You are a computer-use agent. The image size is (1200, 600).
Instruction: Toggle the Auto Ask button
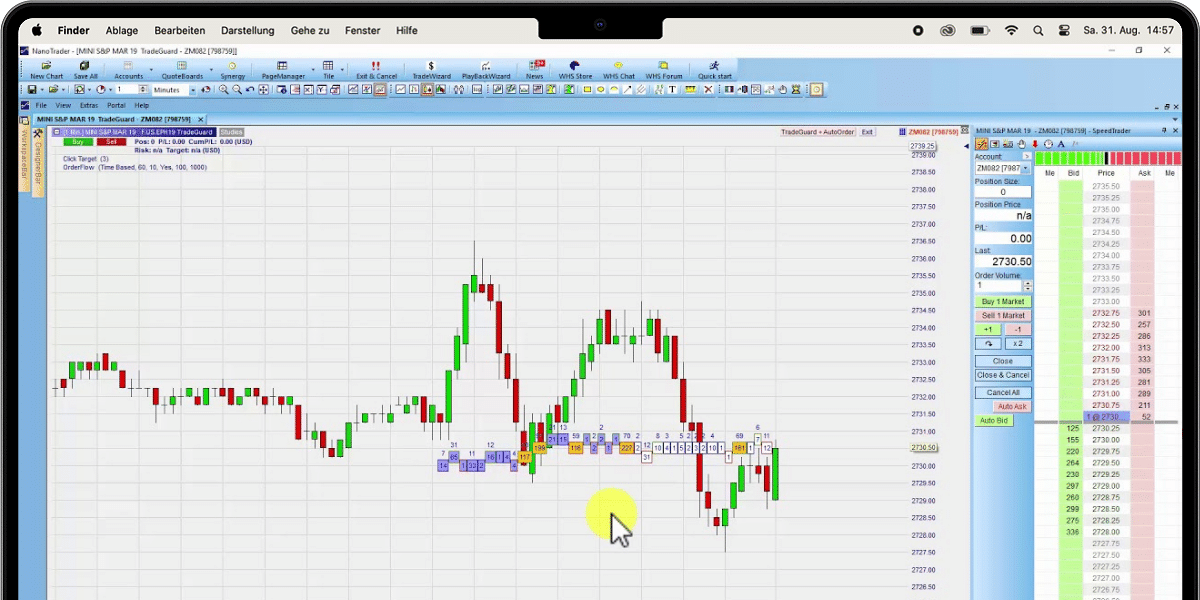pyautogui.click(x=1011, y=407)
